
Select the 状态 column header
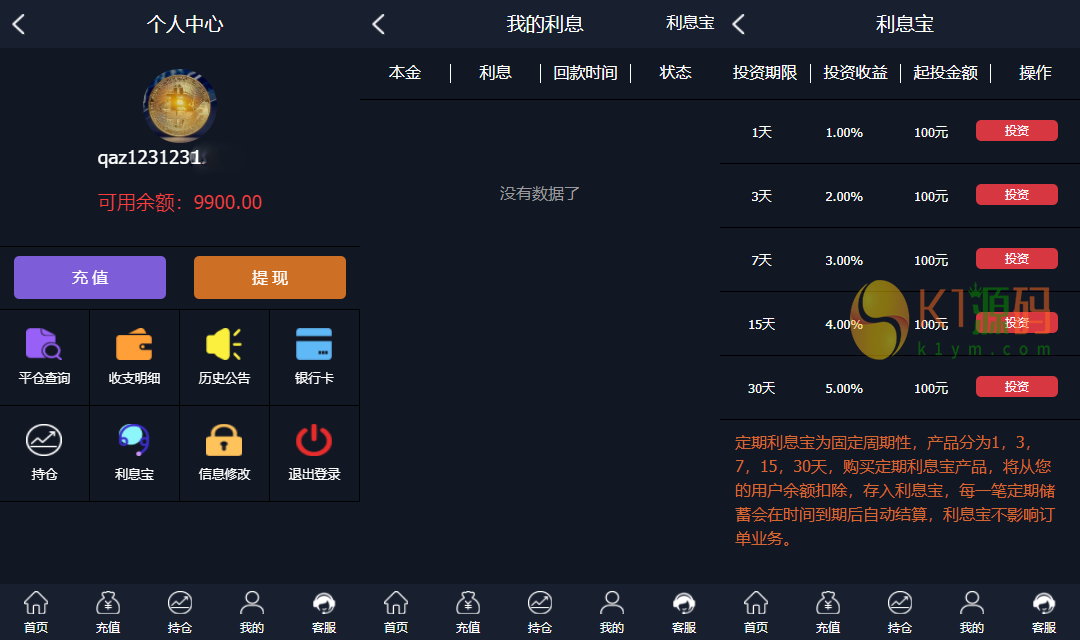(675, 72)
